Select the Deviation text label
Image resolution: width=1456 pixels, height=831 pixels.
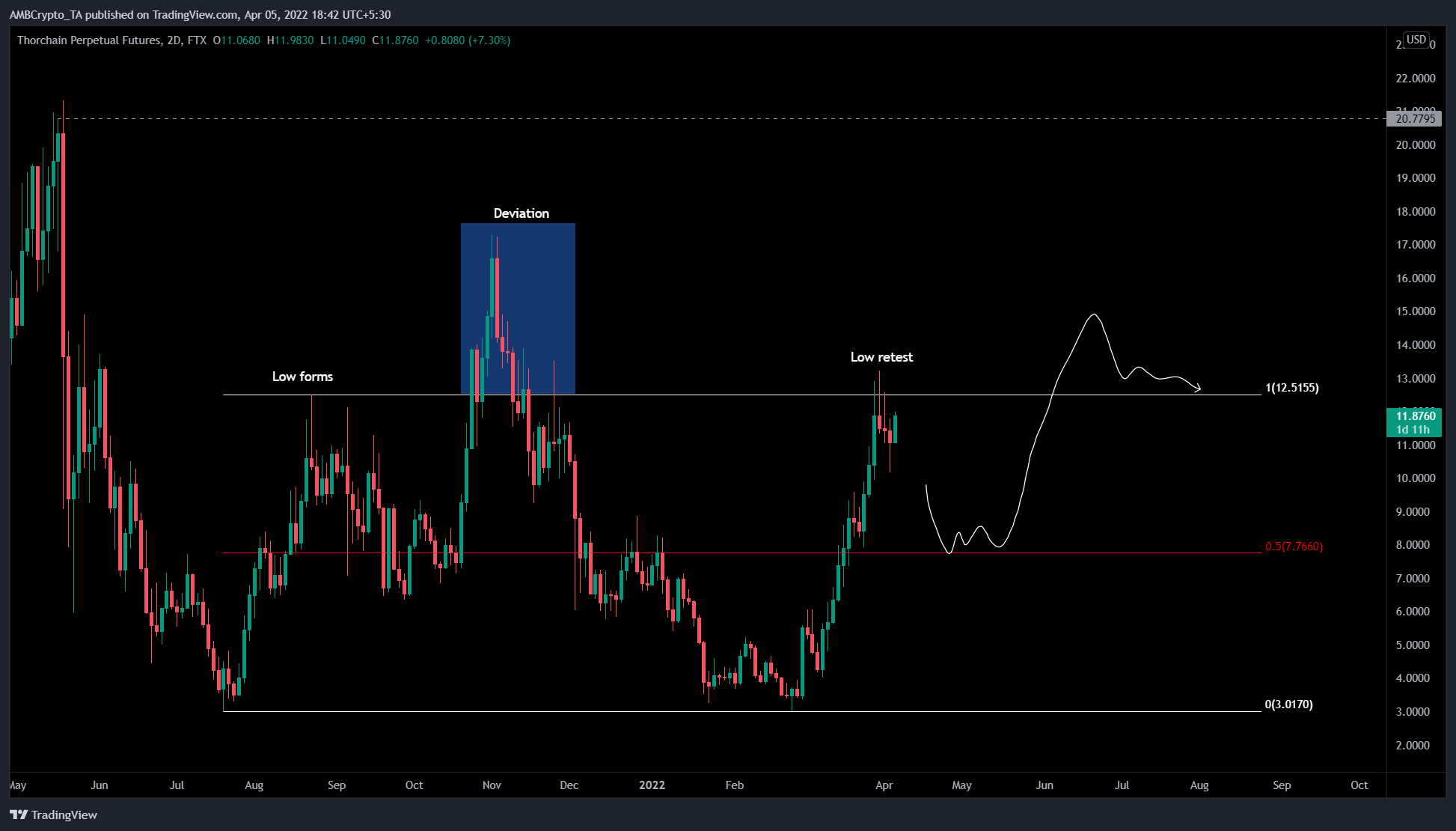[521, 213]
